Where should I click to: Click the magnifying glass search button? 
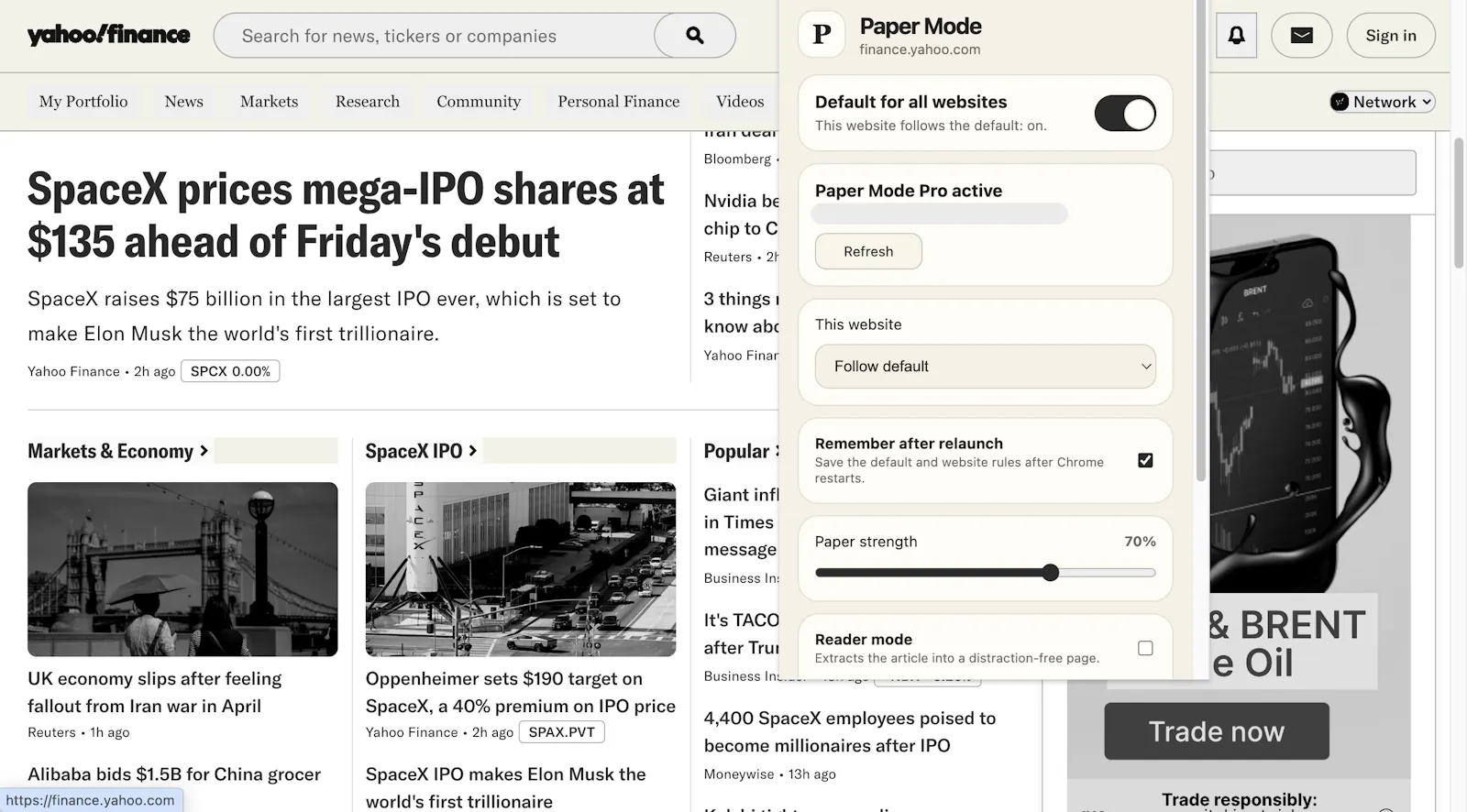pos(695,36)
